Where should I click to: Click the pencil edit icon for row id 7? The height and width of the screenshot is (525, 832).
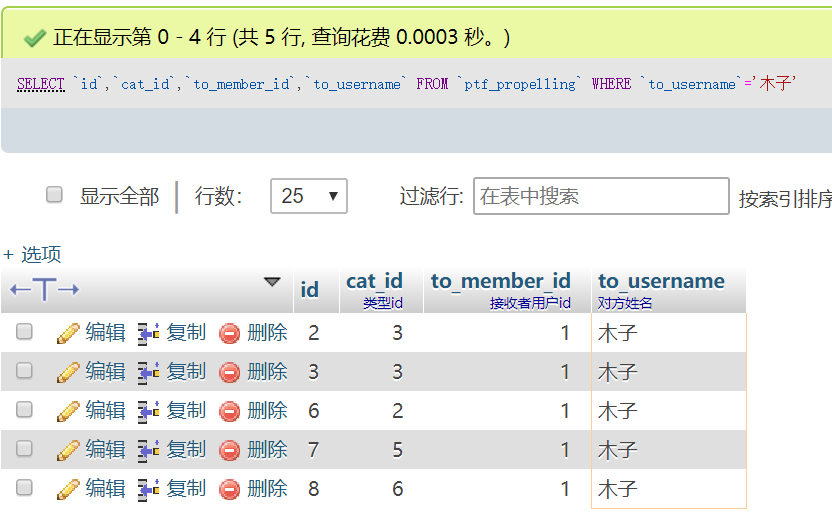[68, 450]
